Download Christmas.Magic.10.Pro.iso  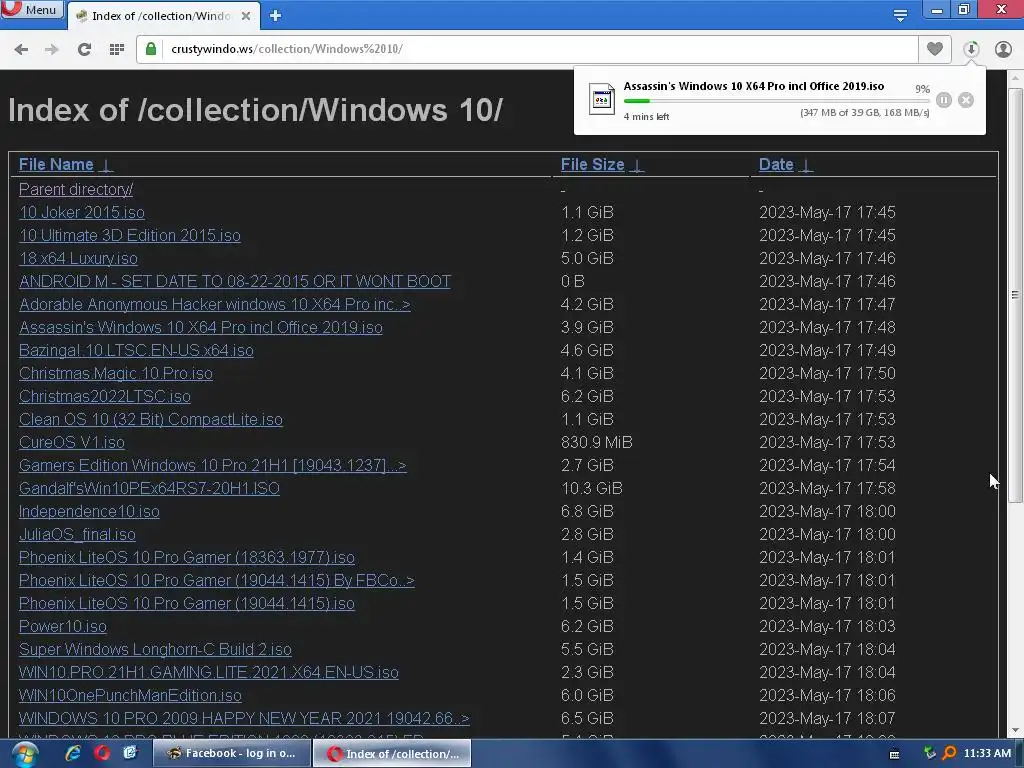pyautogui.click(x=116, y=373)
